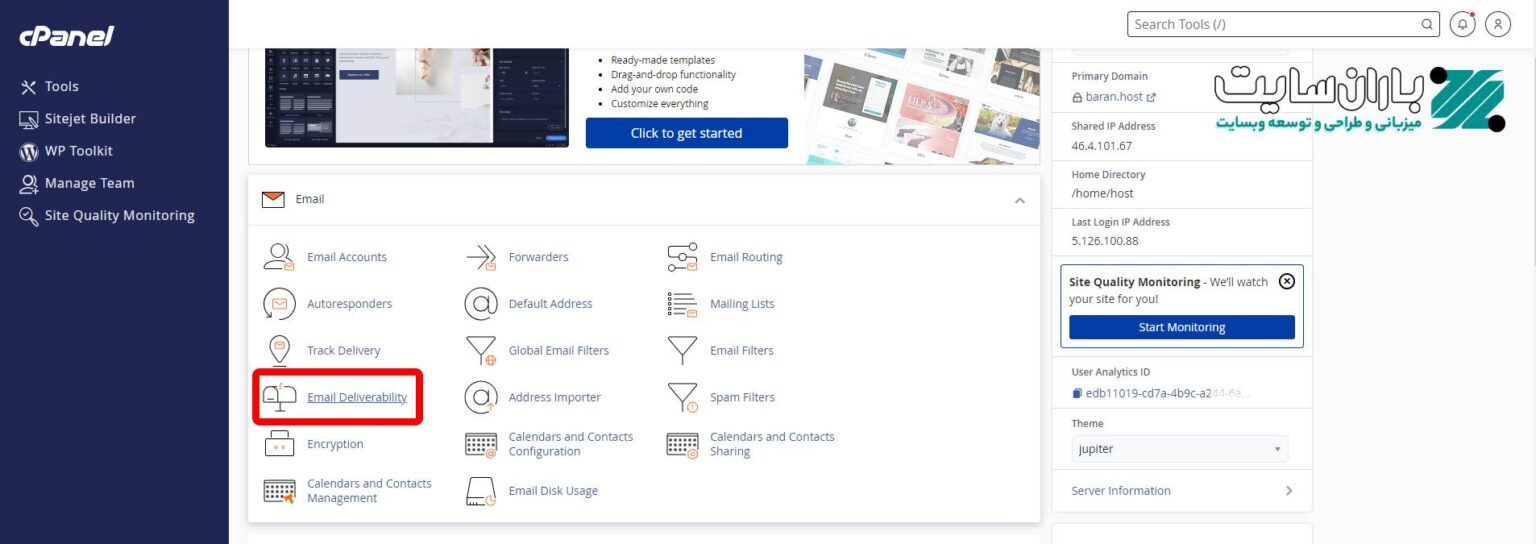Image resolution: width=1536 pixels, height=544 pixels.
Task: Click the Start Monitoring button
Action: coord(1181,327)
